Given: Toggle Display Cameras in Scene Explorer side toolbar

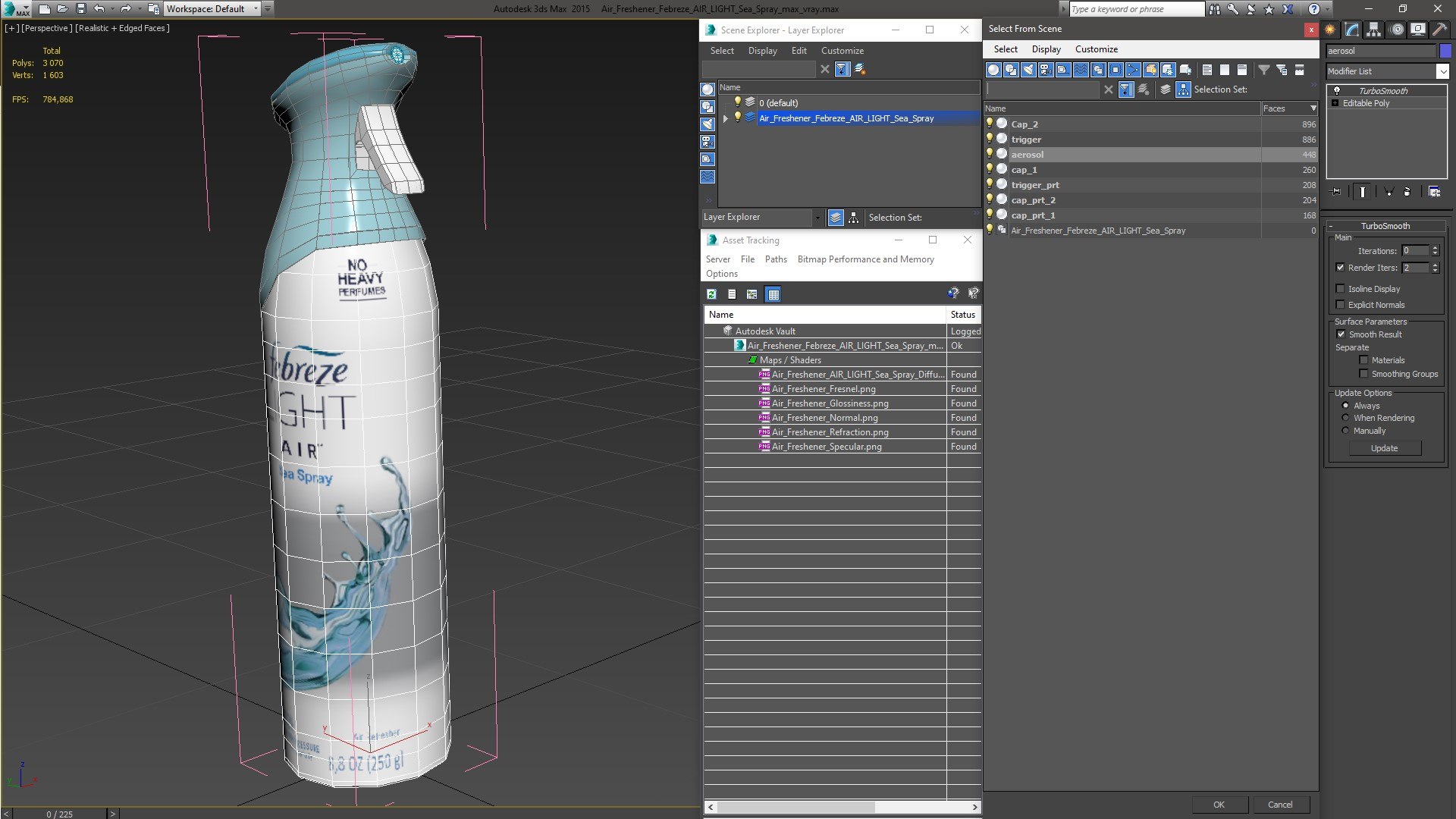Looking at the screenshot, I should (x=708, y=142).
